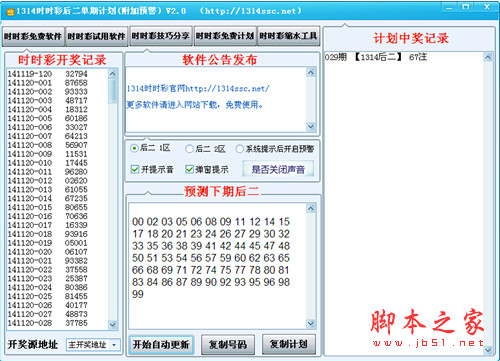This screenshot has height=361, width=500.
Task: Select draw record 141120-022 37558
Action: 48,270
